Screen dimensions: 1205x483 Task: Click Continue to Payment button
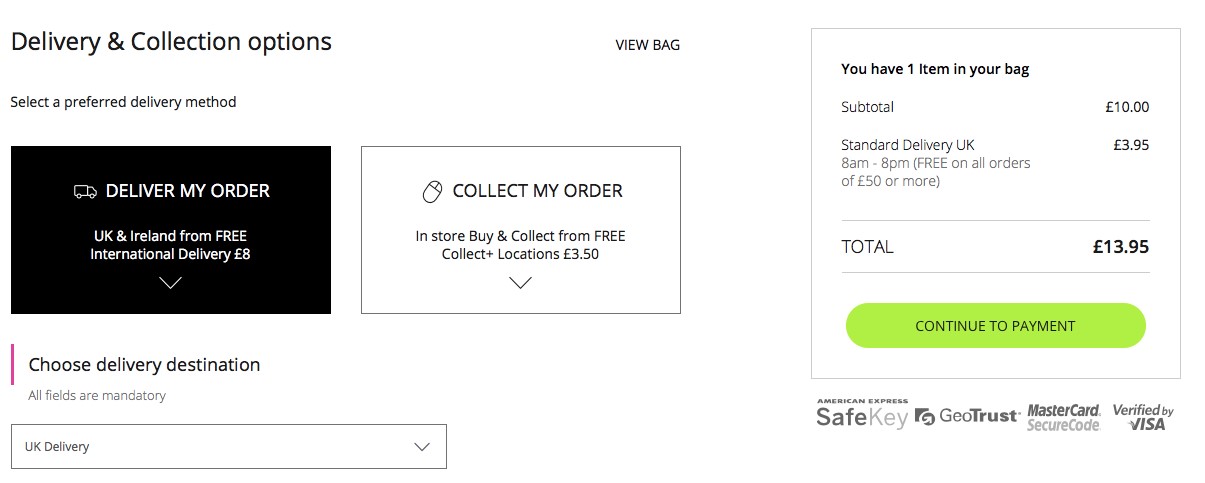(995, 326)
